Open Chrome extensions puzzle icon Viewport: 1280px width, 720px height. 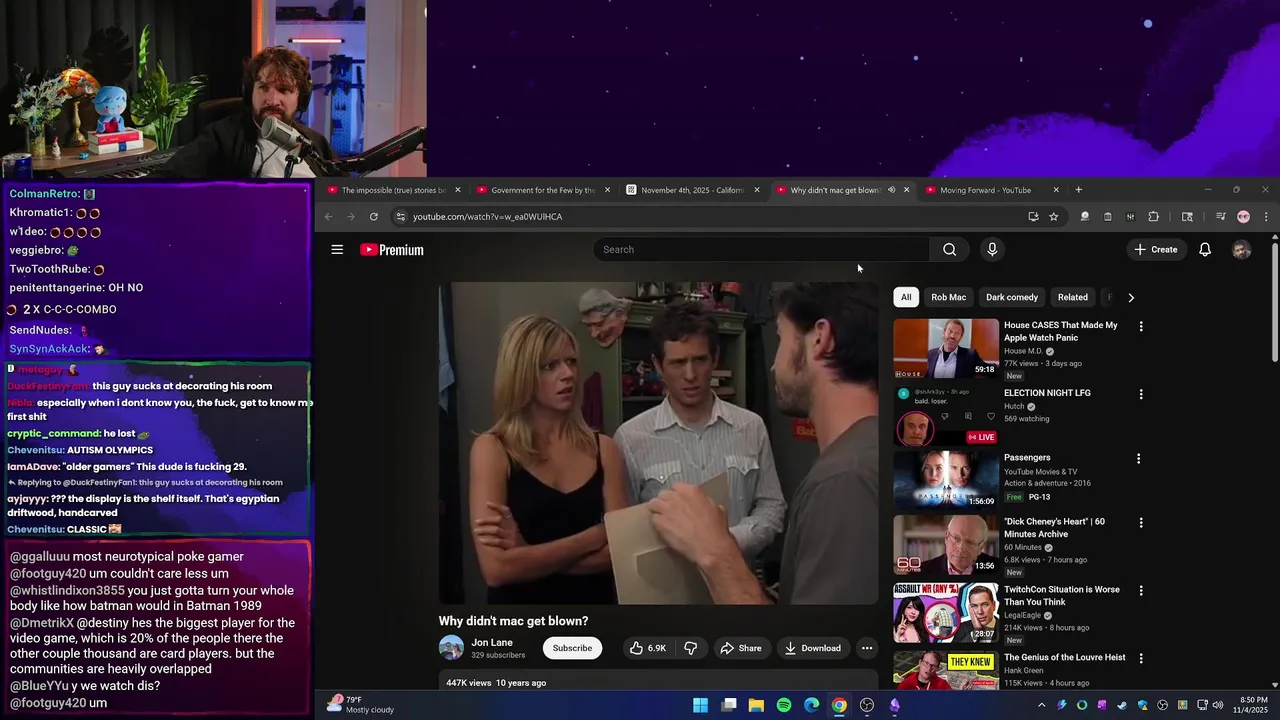tap(1153, 217)
